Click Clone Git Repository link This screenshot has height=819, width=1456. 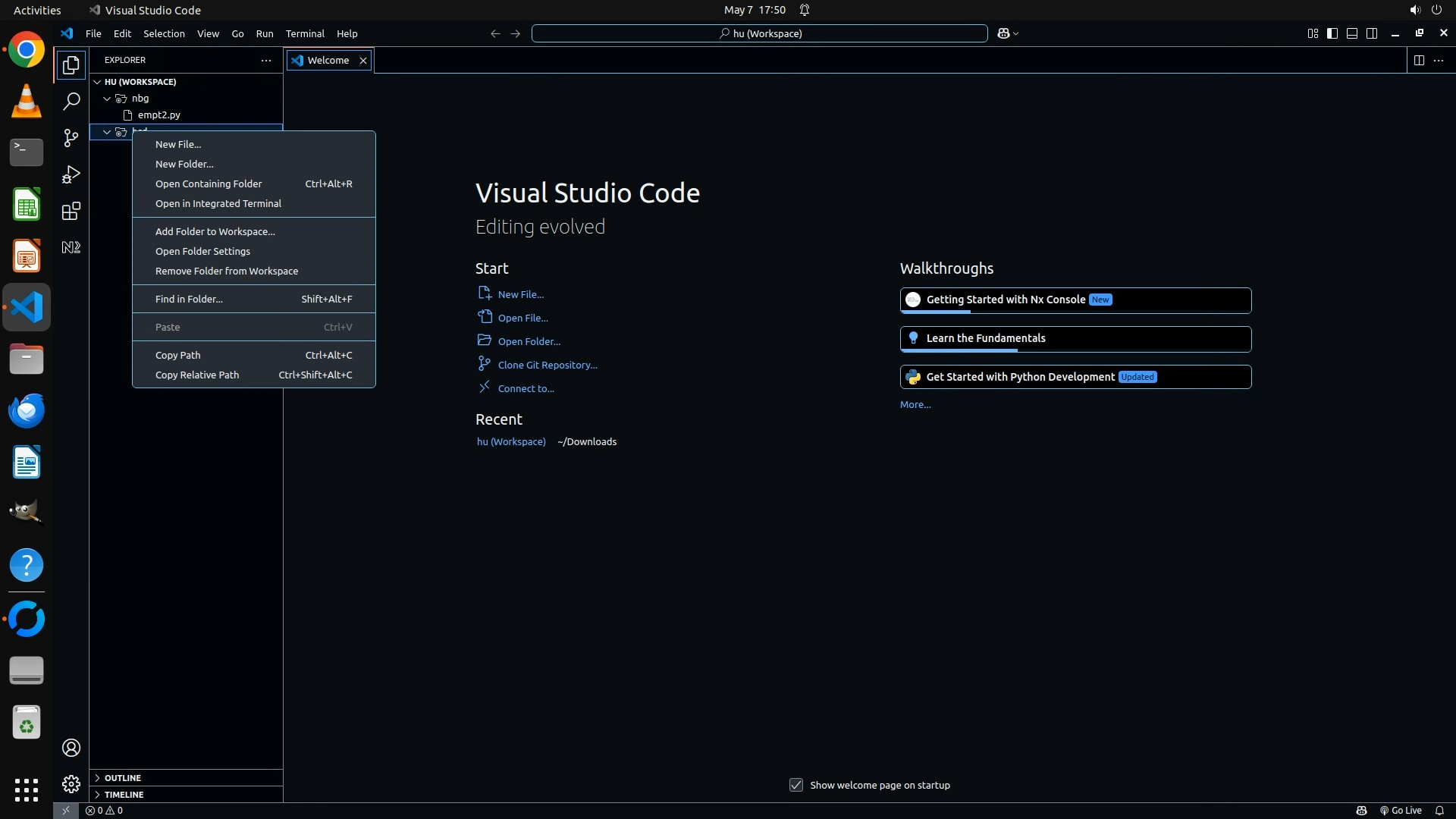547,365
